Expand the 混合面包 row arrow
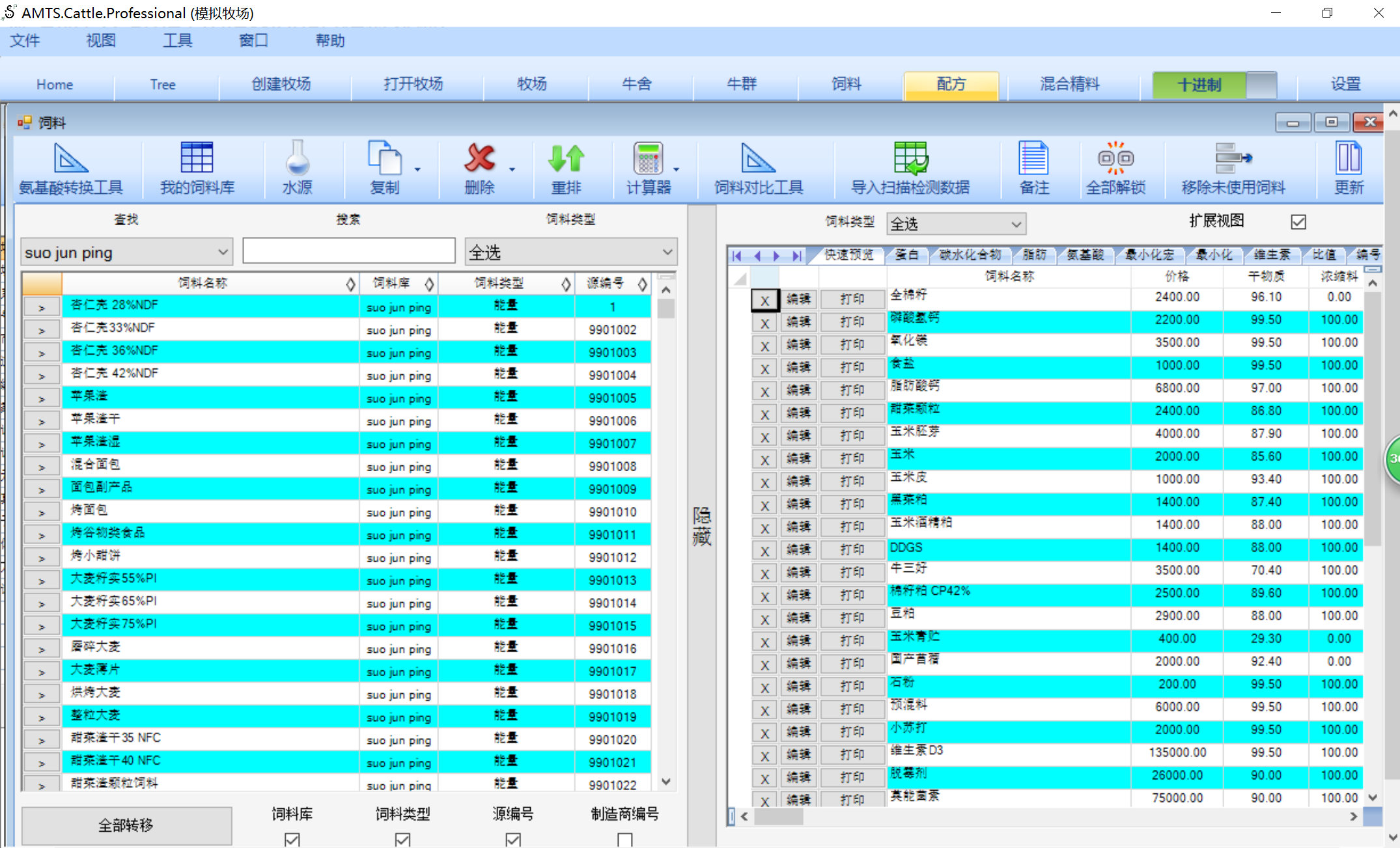1400x848 pixels. pos(42,467)
